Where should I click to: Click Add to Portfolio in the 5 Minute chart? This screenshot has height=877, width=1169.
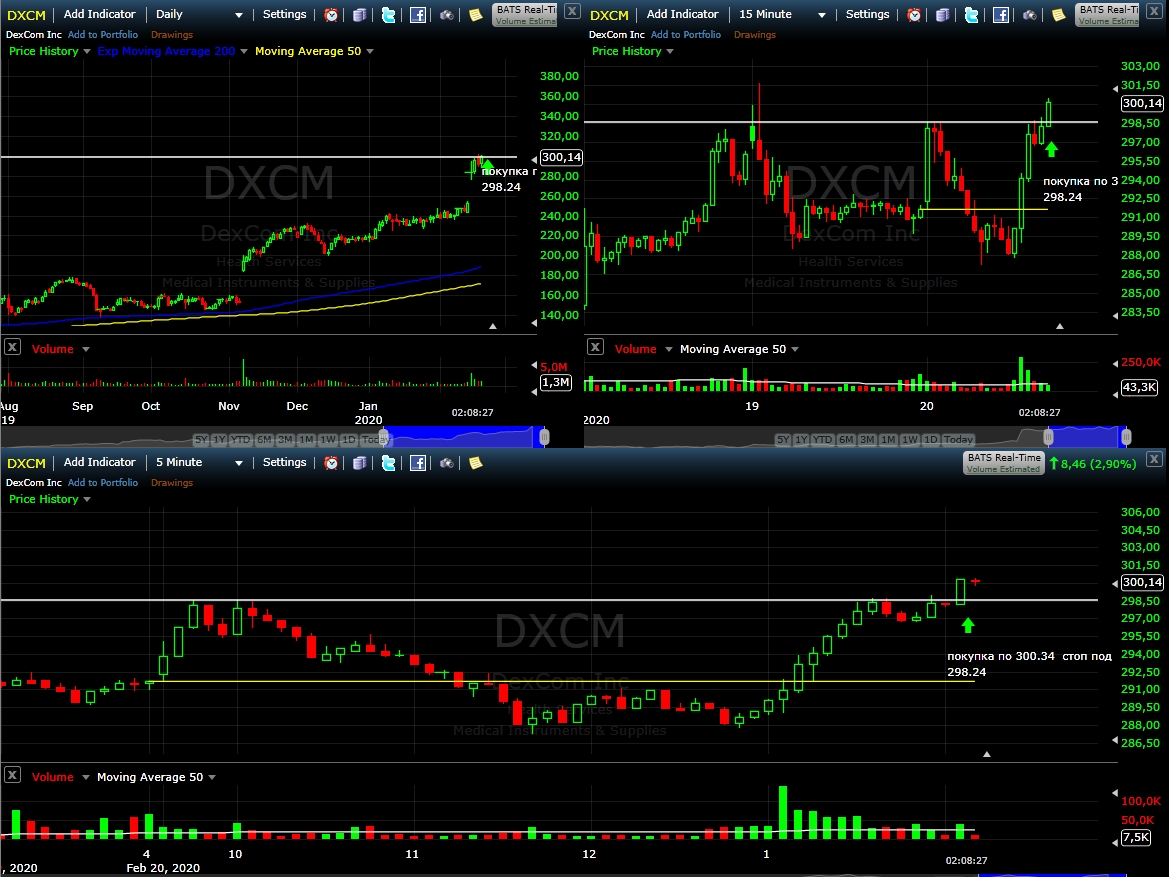pyautogui.click(x=103, y=482)
